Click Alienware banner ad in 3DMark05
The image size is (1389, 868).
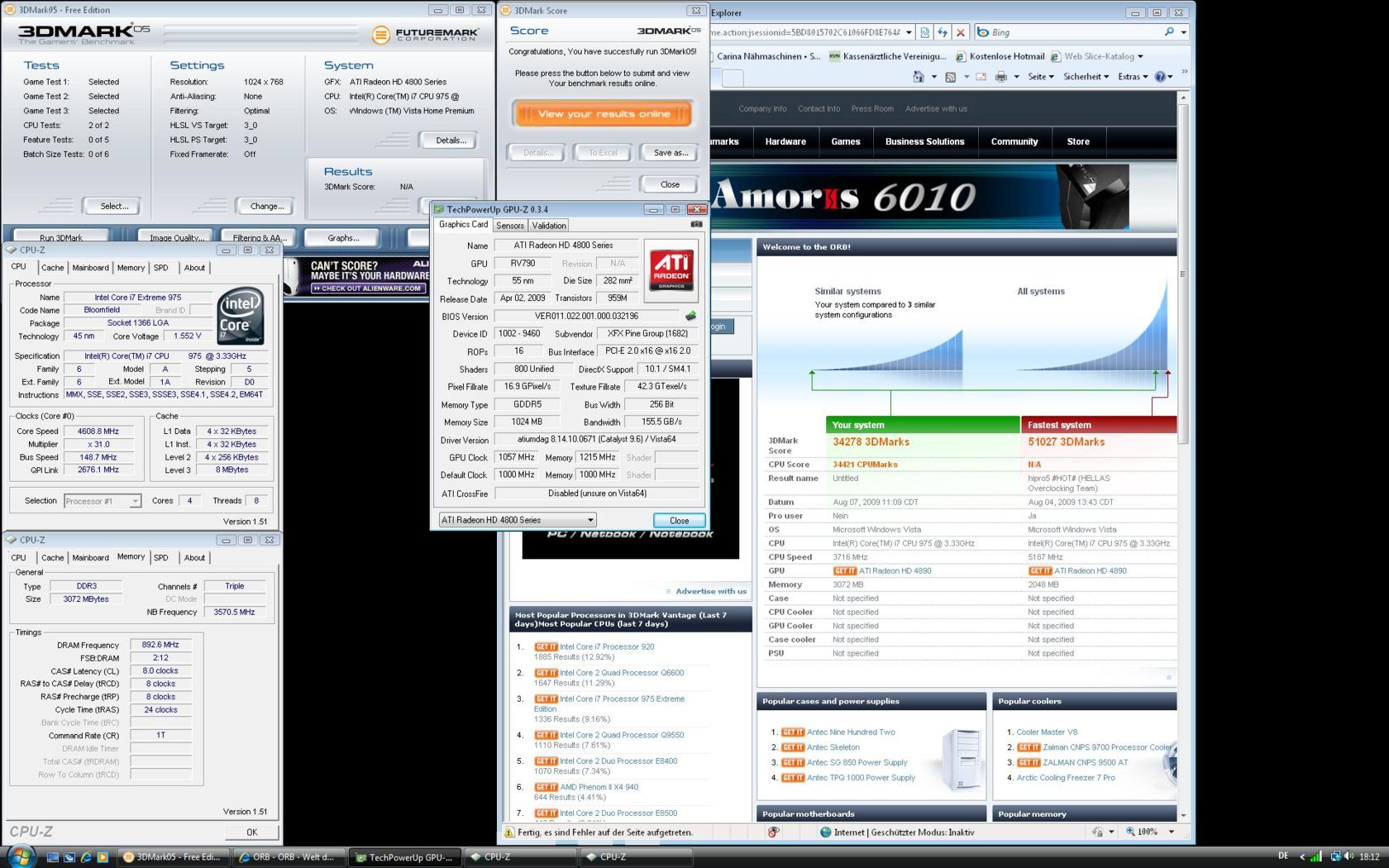[x=356, y=277]
